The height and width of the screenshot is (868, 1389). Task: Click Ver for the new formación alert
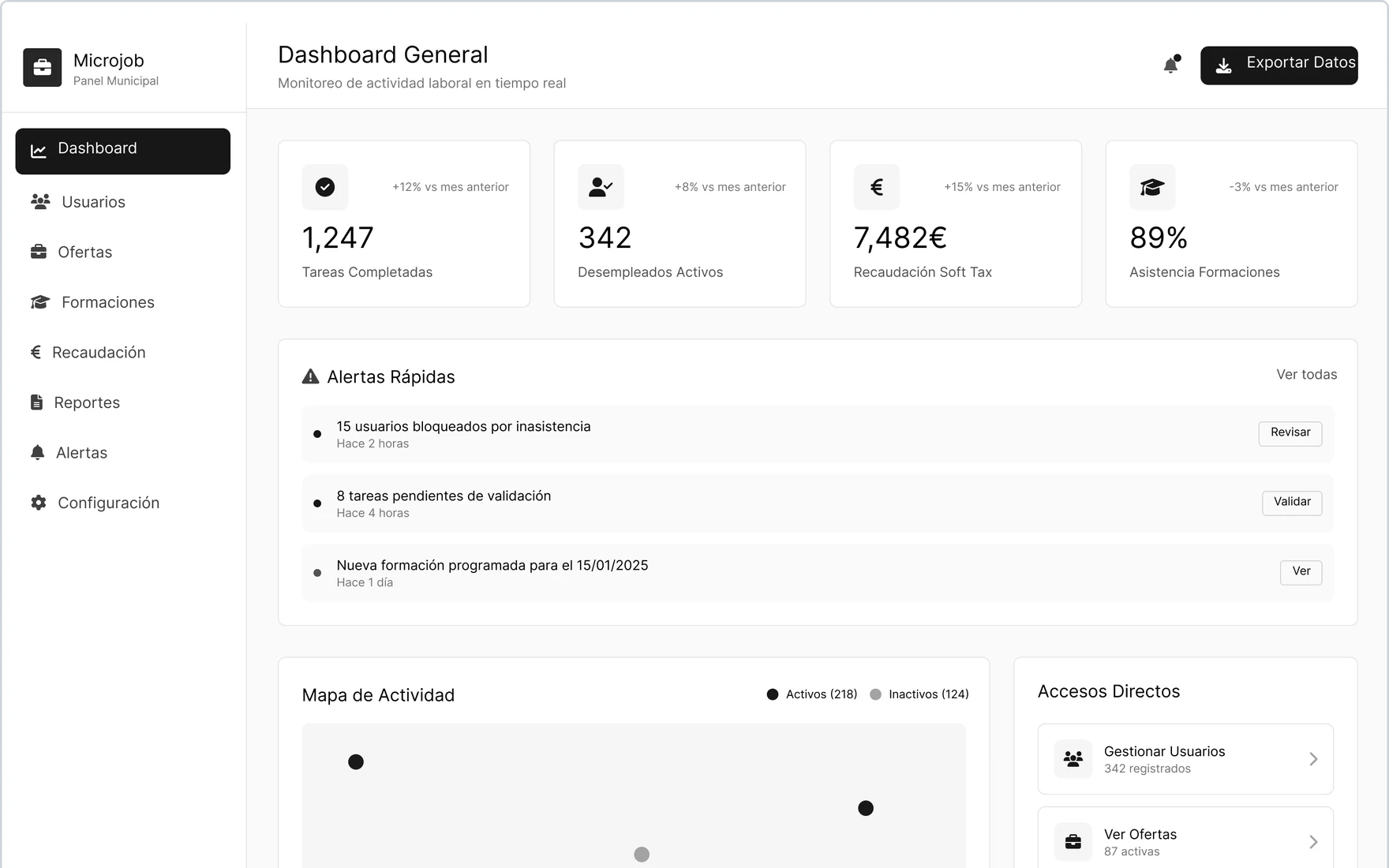click(x=1301, y=572)
